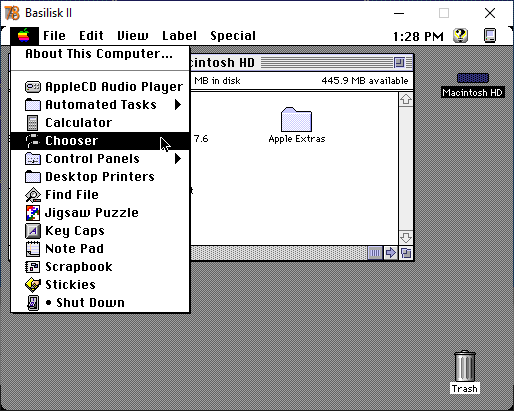
Task: Open the rainbow Apple menu icon
Action: click(x=24, y=36)
